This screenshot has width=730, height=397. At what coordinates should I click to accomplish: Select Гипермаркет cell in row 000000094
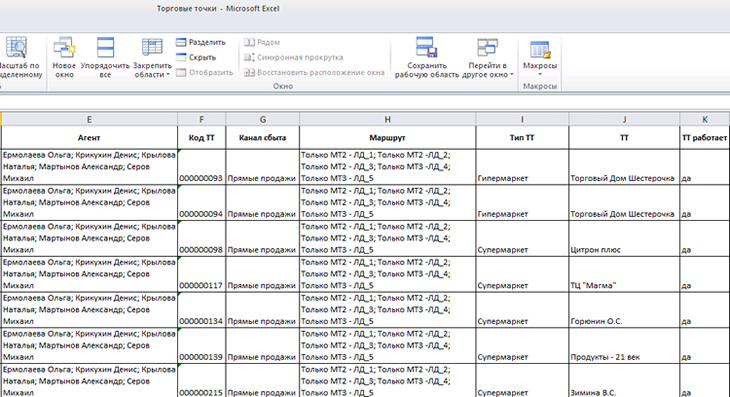pyautogui.click(x=522, y=202)
